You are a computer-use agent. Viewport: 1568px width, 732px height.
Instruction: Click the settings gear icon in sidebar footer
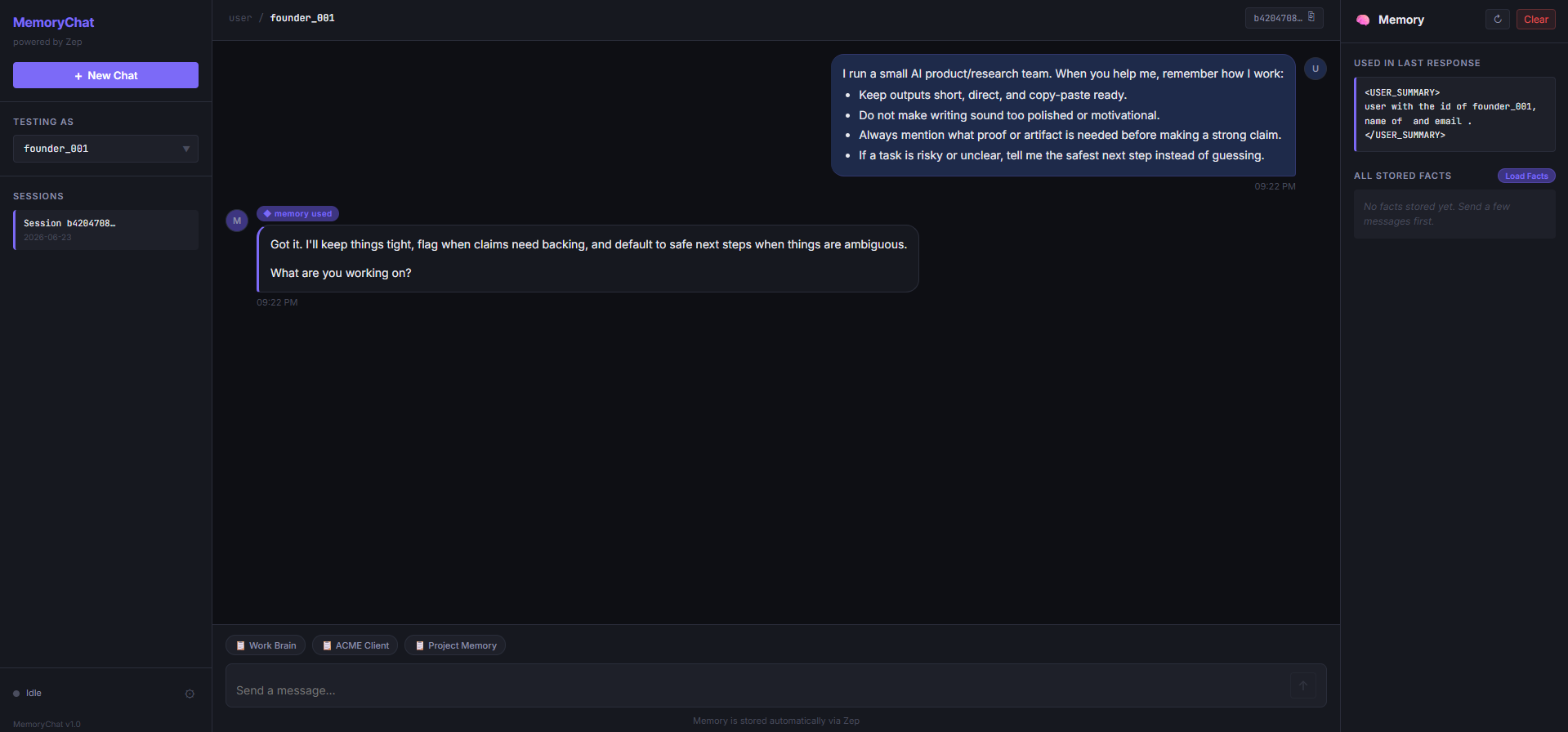(x=190, y=694)
